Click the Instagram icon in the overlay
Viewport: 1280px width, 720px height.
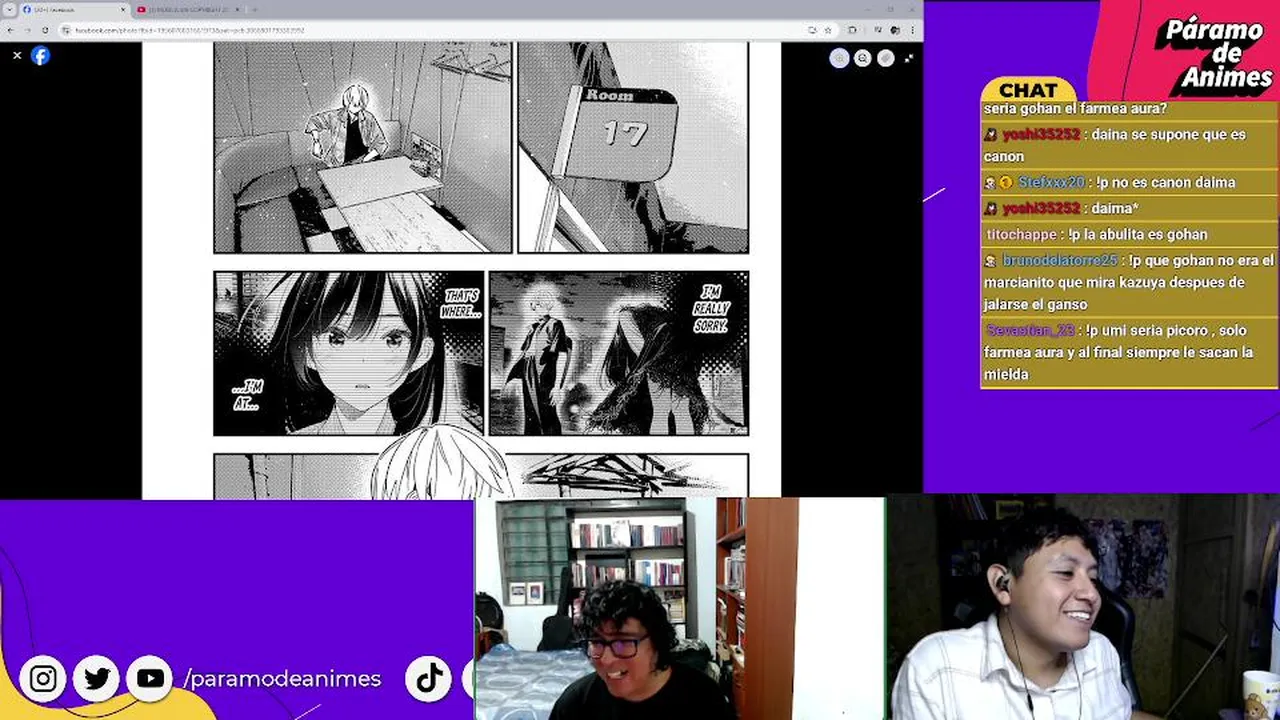(43, 679)
